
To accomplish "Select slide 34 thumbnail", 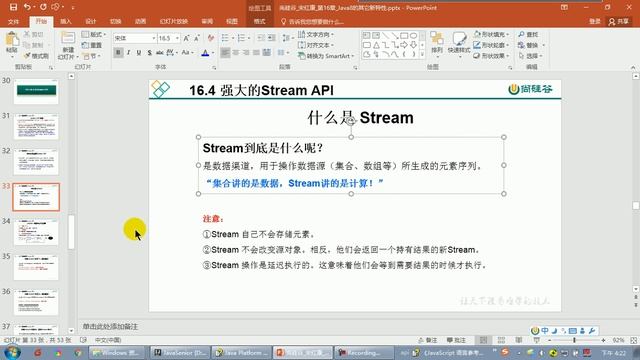I will tap(36, 232).
